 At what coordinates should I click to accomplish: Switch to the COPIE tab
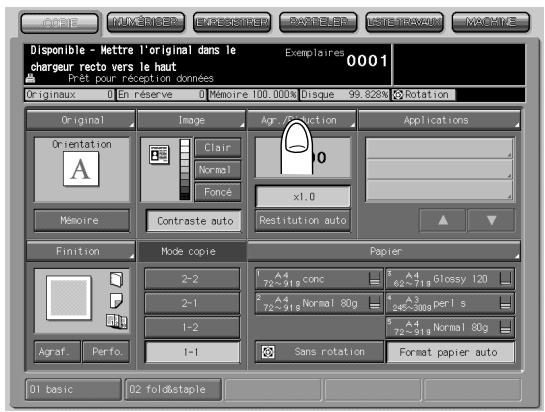pyautogui.click(x=59, y=23)
